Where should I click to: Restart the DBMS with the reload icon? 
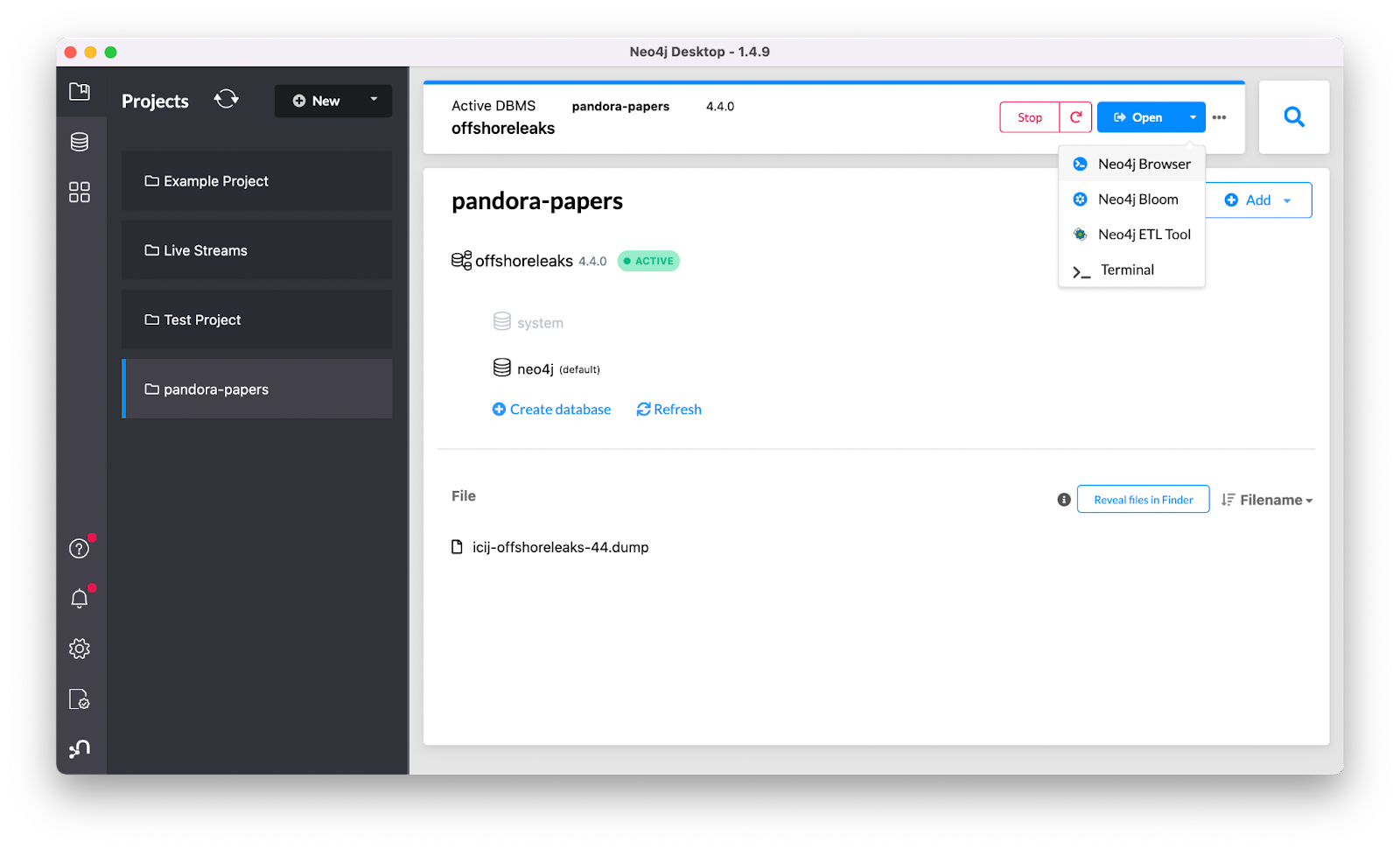tap(1075, 117)
